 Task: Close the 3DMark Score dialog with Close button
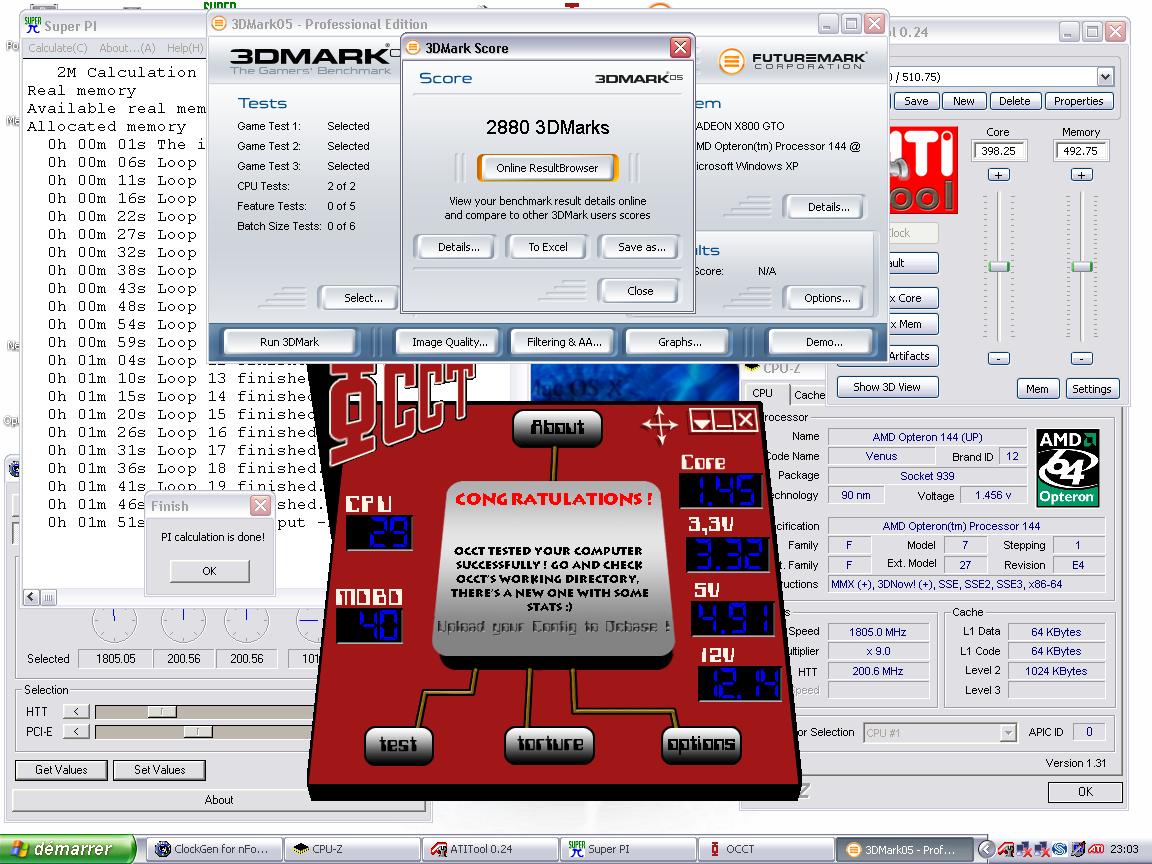coord(640,291)
